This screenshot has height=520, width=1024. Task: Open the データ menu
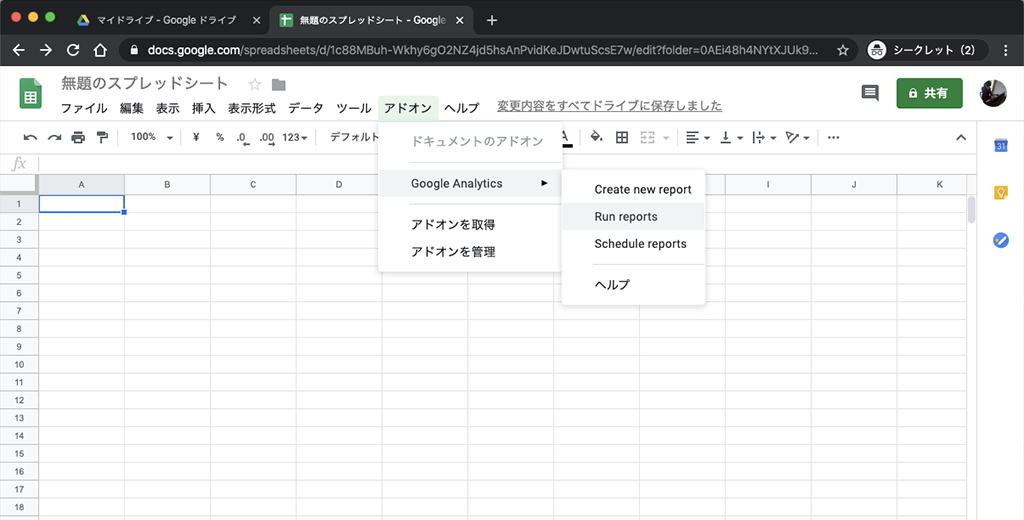pos(306,108)
